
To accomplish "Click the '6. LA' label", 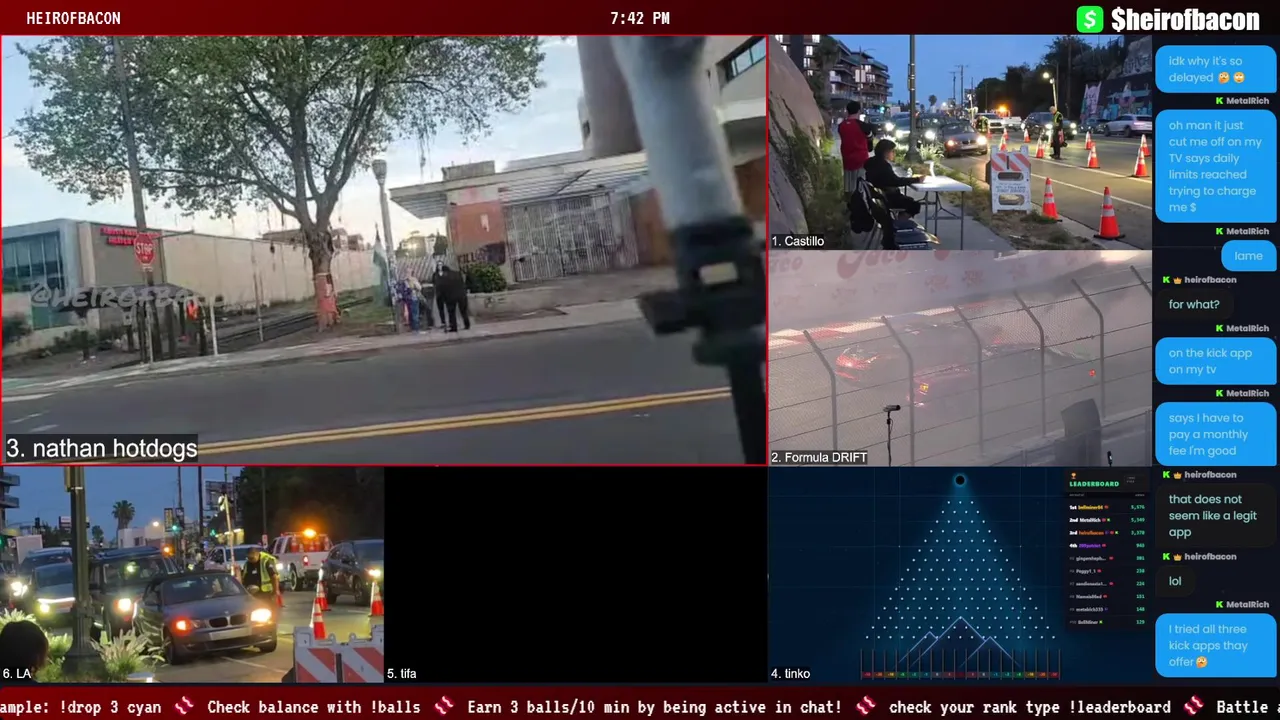I will click(x=17, y=674).
